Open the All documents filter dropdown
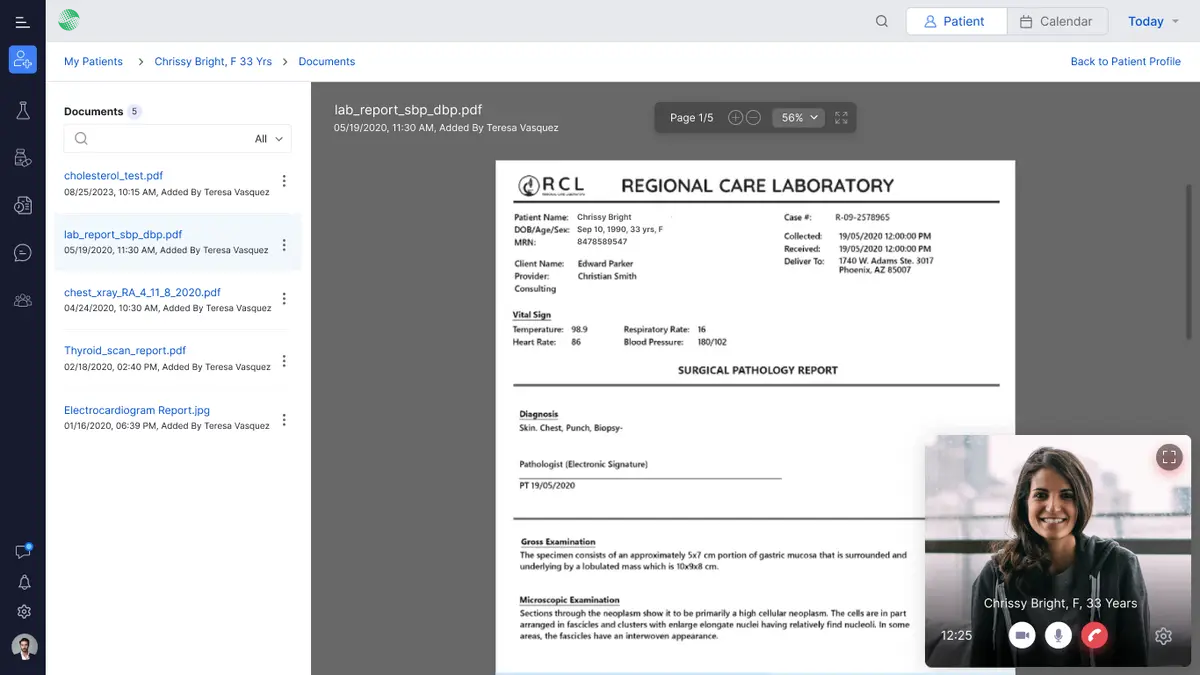This screenshot has height=675, width=1200. point(269,139)
